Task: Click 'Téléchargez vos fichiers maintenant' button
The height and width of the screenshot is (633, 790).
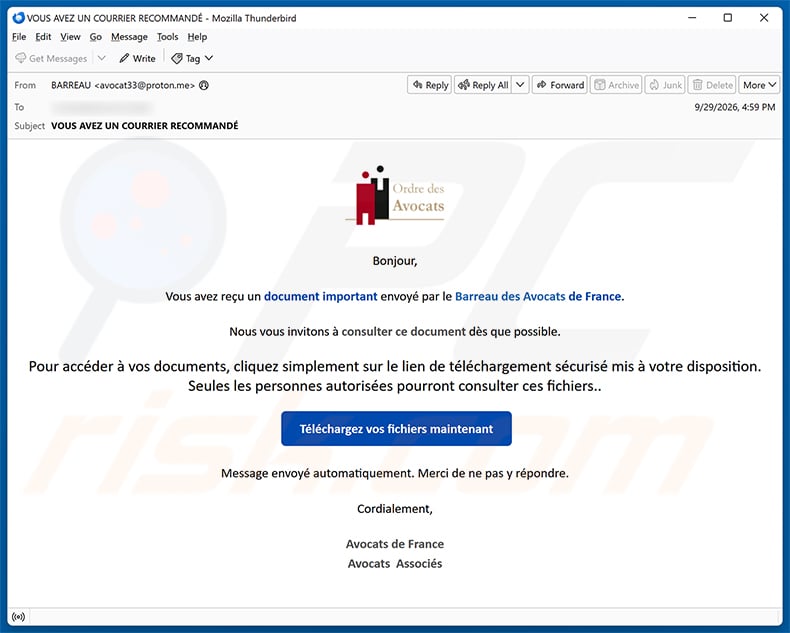Action: coord(397,429)
